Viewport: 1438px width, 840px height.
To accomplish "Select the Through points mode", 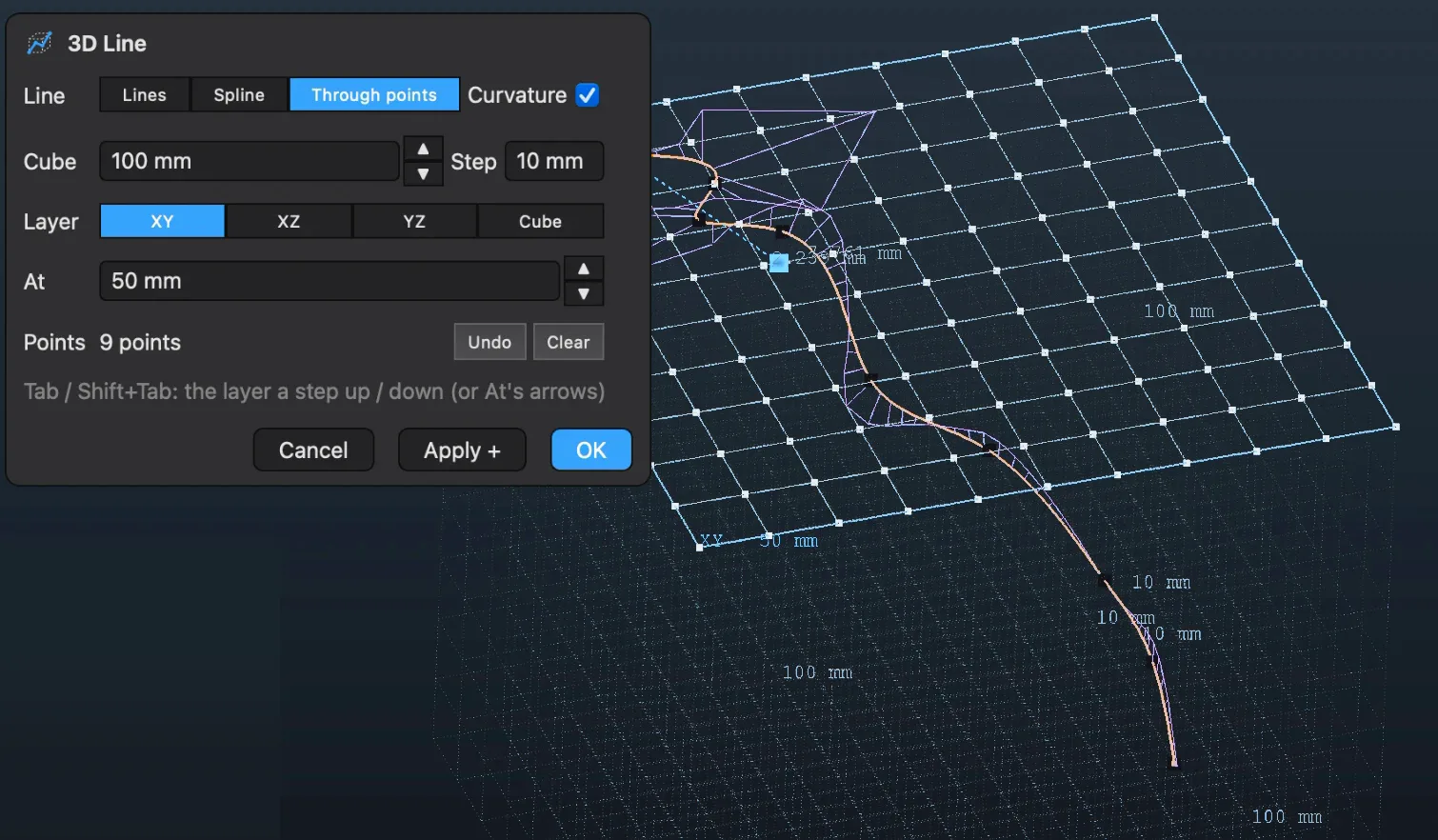I will pyautogui.click(x=374, y=95).
